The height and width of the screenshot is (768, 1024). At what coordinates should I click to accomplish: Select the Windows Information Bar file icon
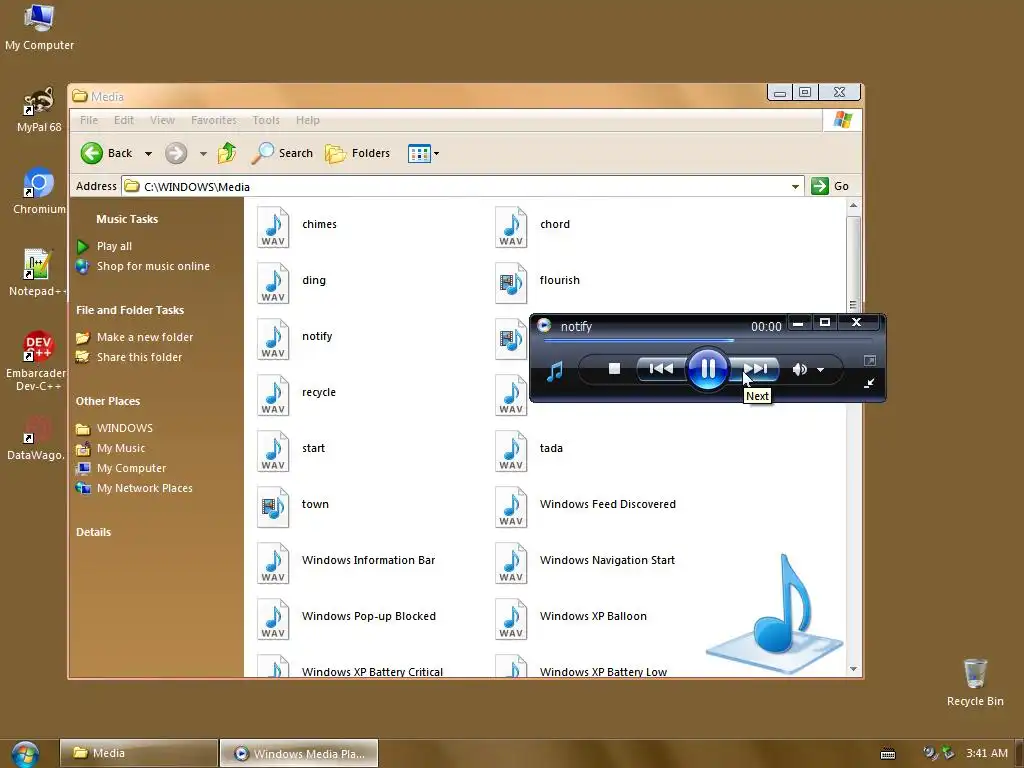pyautogui.click(x=273, y=563)
